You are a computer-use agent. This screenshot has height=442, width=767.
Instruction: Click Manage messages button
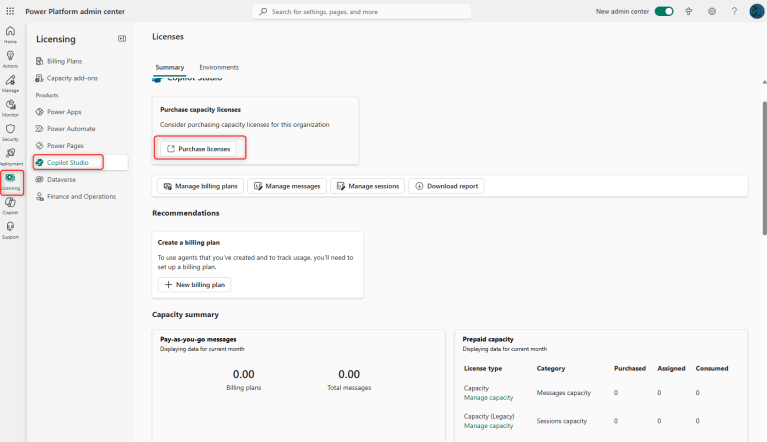click(287, 186)
